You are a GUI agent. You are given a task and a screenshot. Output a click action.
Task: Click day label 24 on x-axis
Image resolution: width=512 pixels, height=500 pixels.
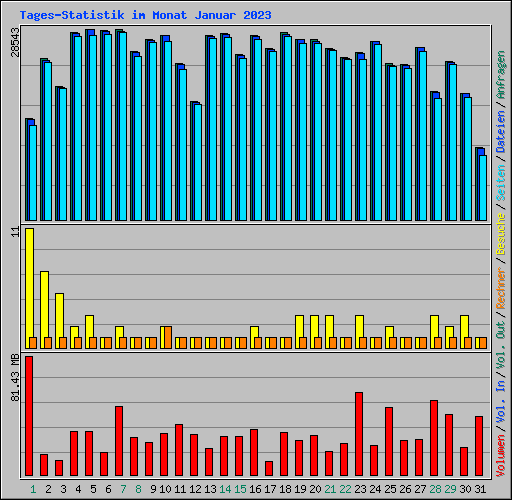375,489
